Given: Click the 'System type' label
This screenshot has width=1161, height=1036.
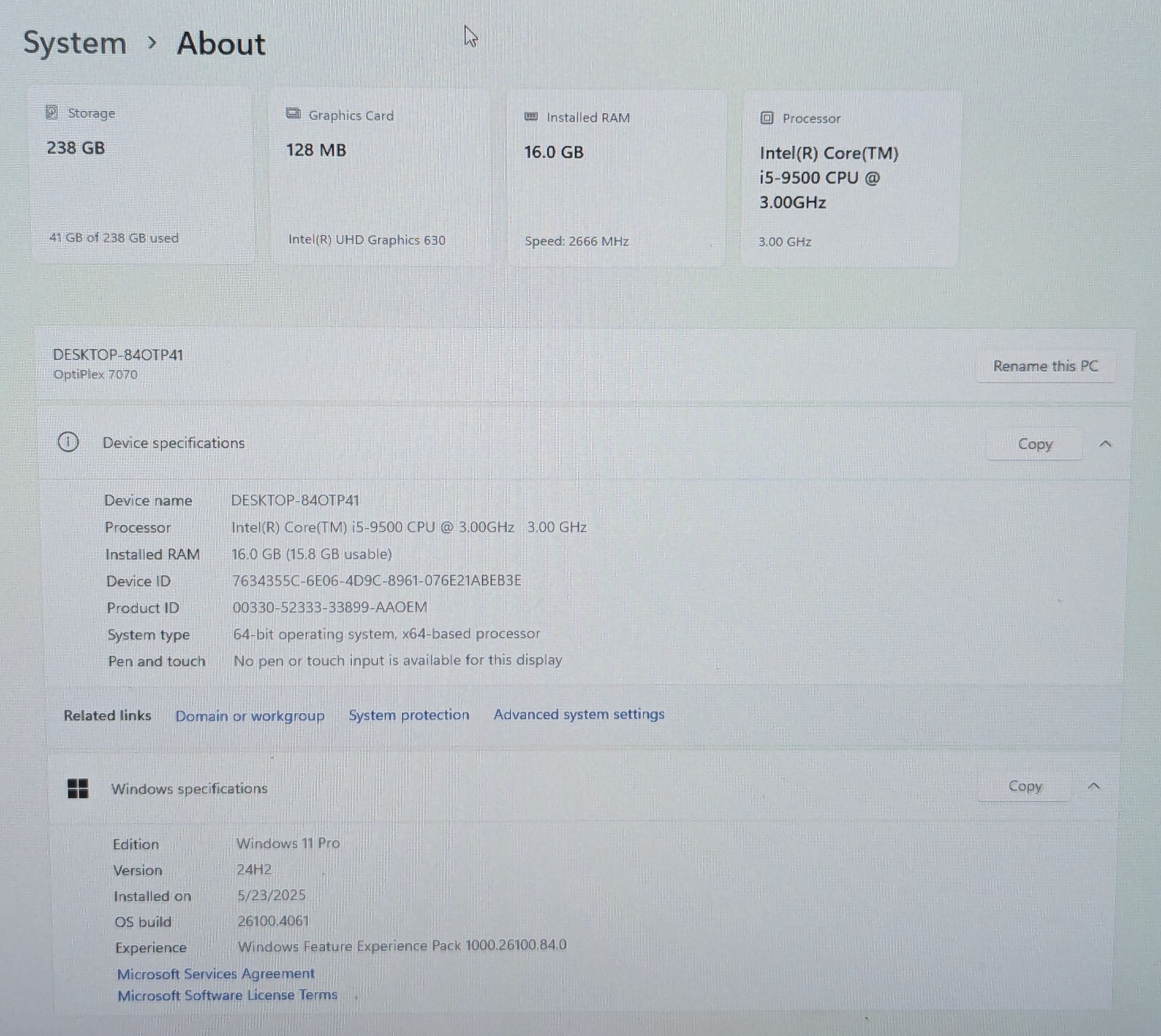Looking at the screenshot, I should click(149, 635).
